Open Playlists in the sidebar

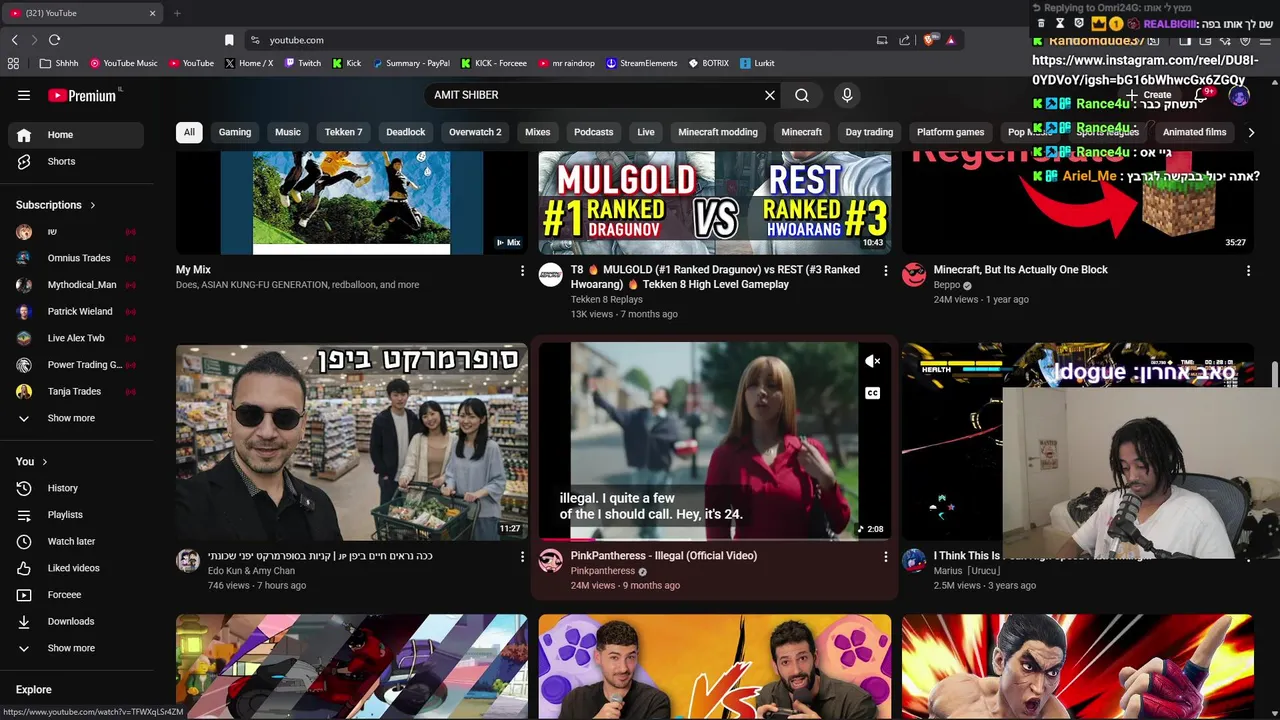[76, 515]
